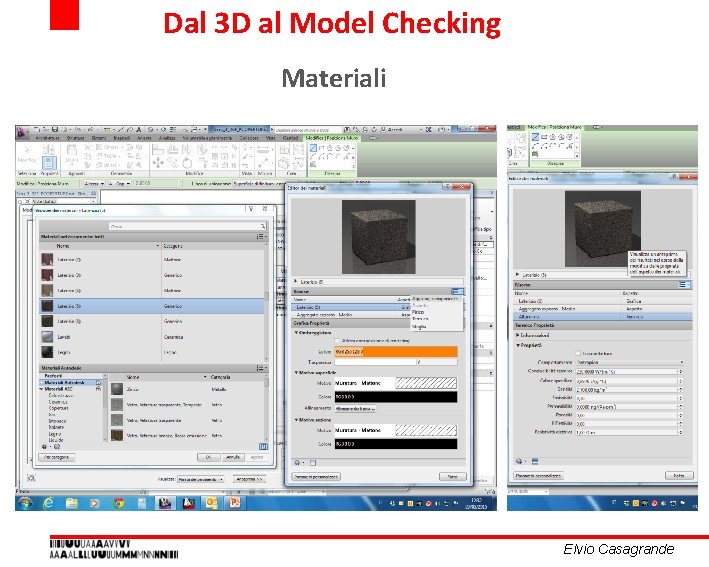Click Annulla in material browser

pos(233,458)
